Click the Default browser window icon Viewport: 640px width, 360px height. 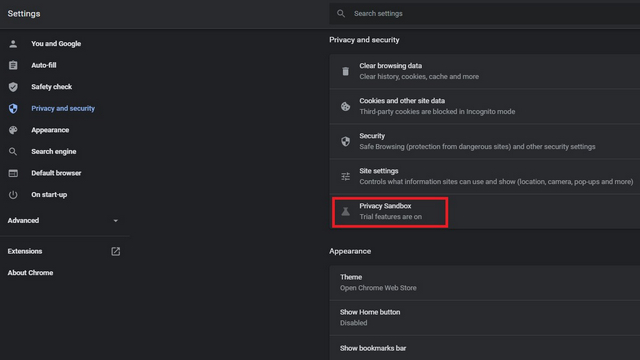tap(13, 173)
